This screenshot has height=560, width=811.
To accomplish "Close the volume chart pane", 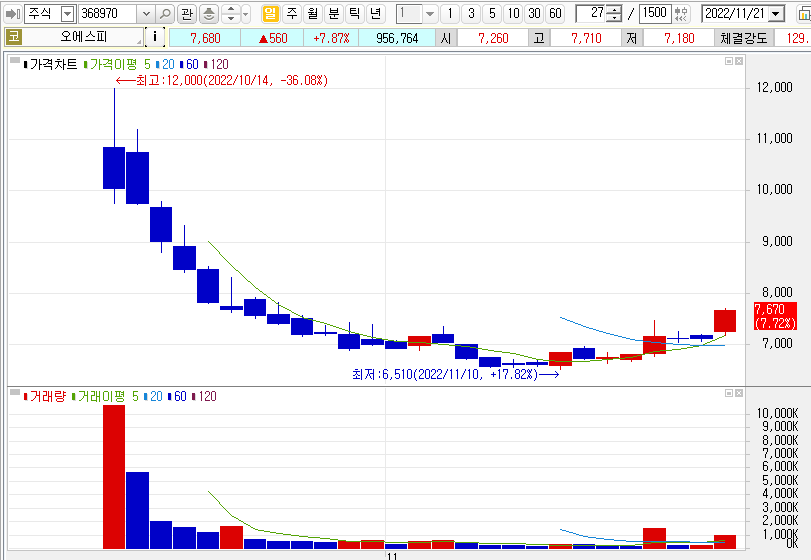I will click(x=739, y=393).
